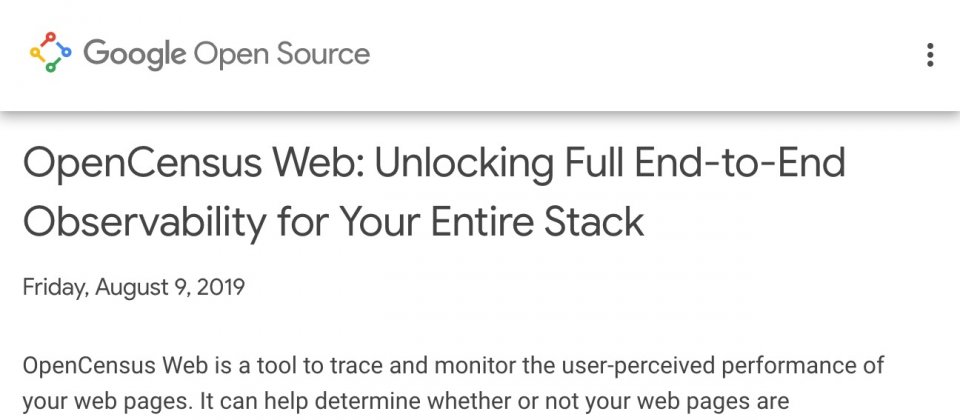Click the words Entire Stack in the title
The width and height of the screenshot is (960, 420).
tap(538, 221)
